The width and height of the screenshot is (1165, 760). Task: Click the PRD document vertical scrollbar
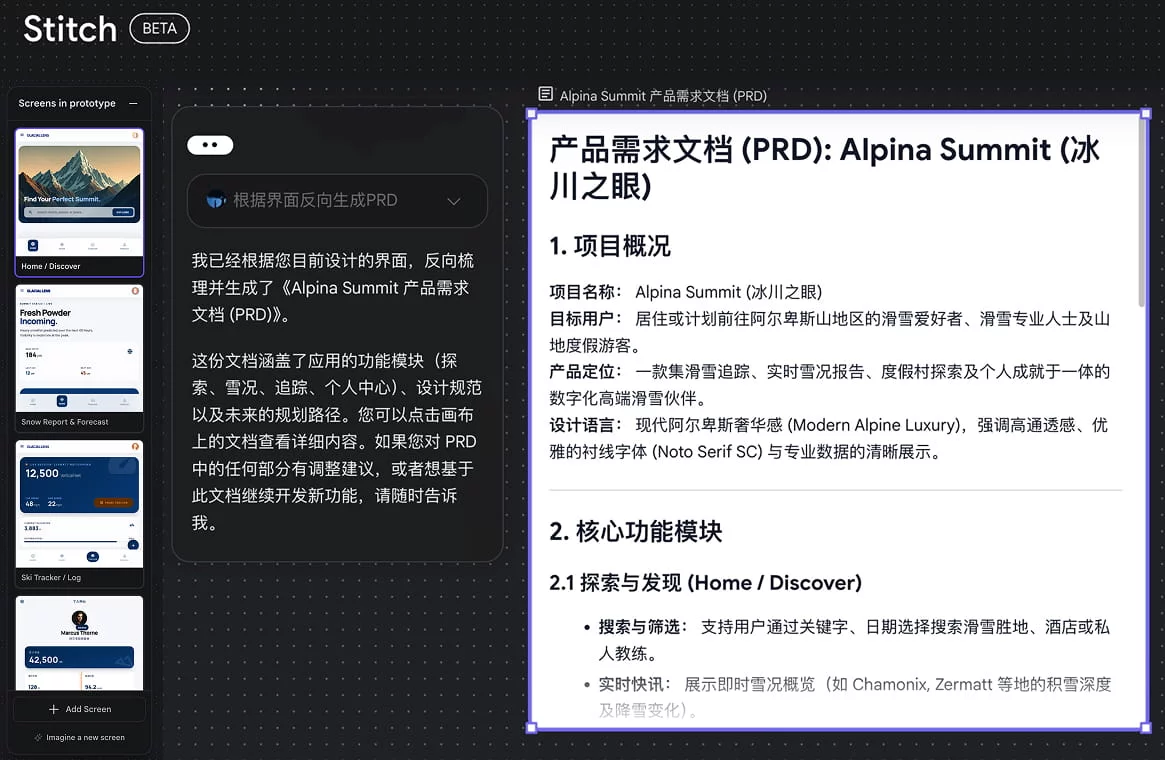point(1142,215)
